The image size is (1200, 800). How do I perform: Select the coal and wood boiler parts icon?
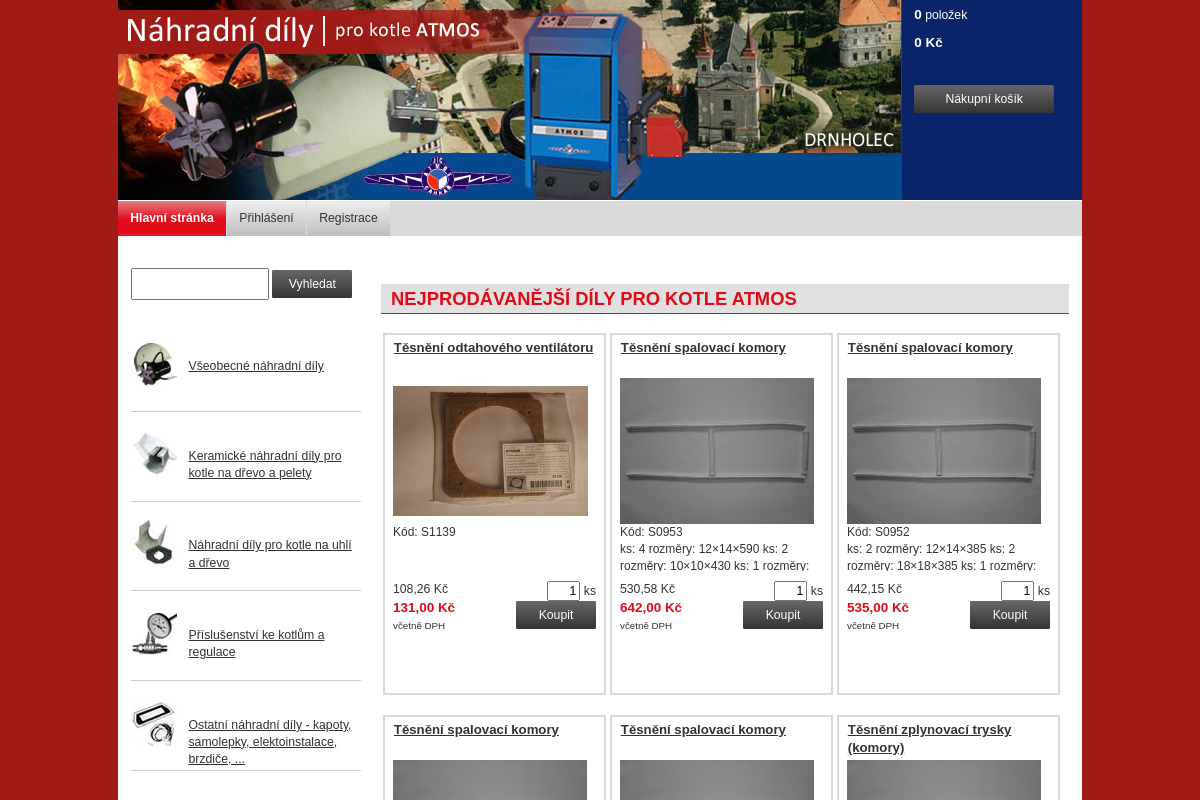point(155,543)
